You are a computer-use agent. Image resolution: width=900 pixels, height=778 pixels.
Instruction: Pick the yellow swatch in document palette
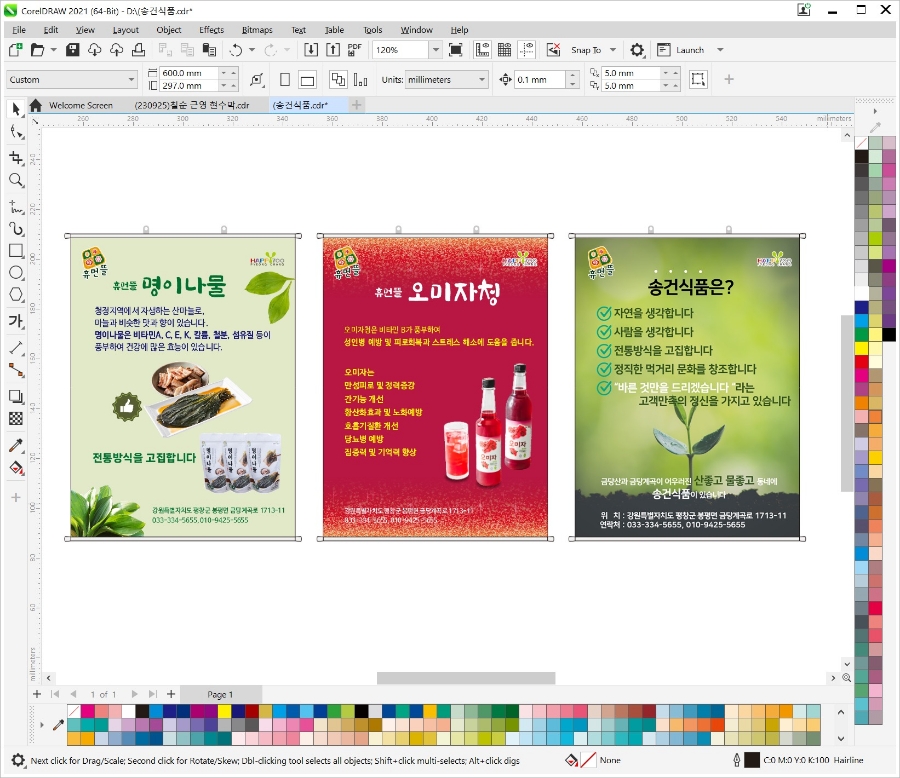click(x=224, y=711)
